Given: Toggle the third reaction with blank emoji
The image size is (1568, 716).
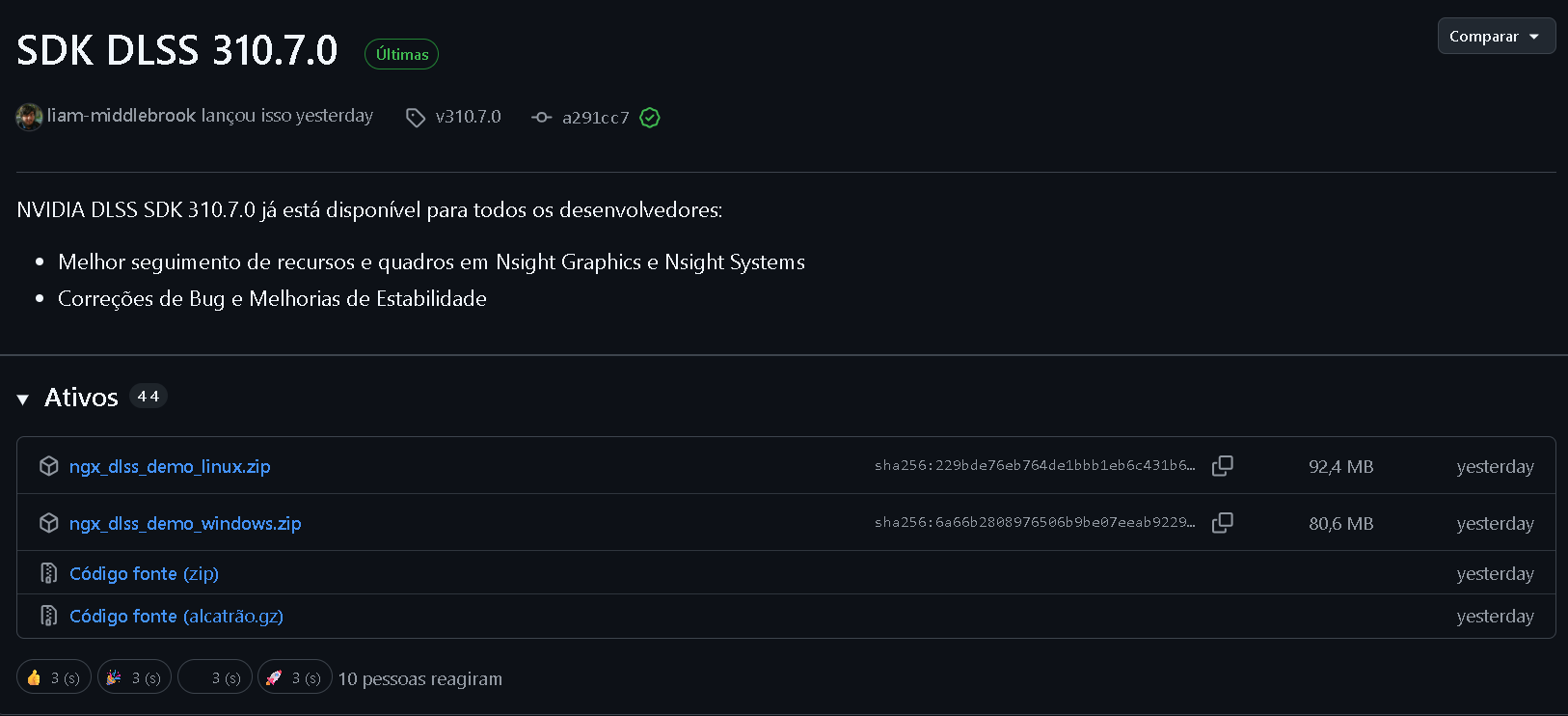Looking at the screenshot, I should tap(215, 677).
